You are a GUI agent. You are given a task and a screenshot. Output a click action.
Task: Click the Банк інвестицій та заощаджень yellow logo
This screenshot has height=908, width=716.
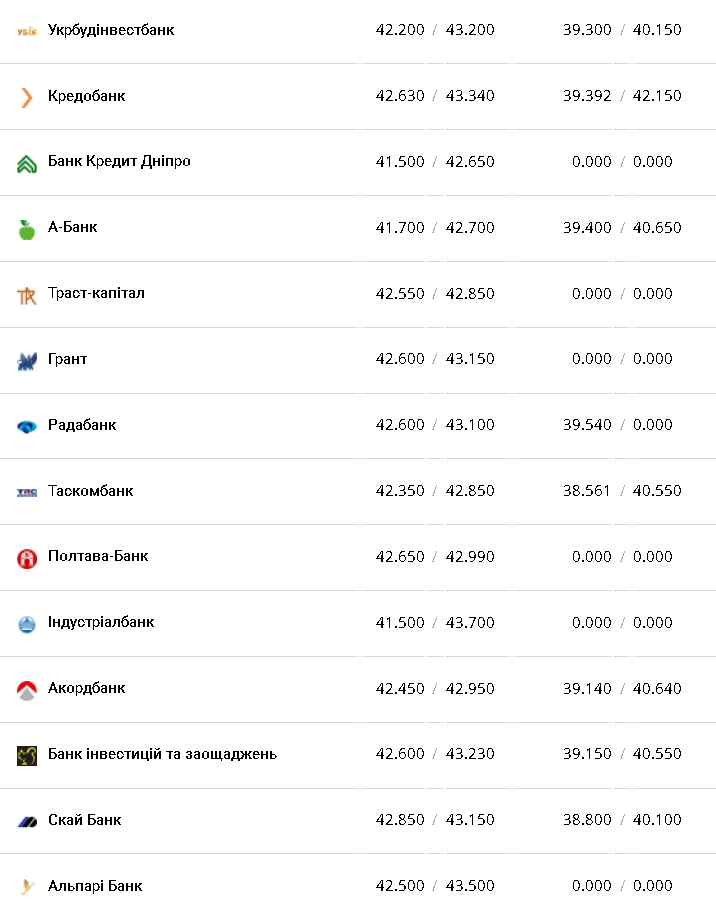coord(27,756)
